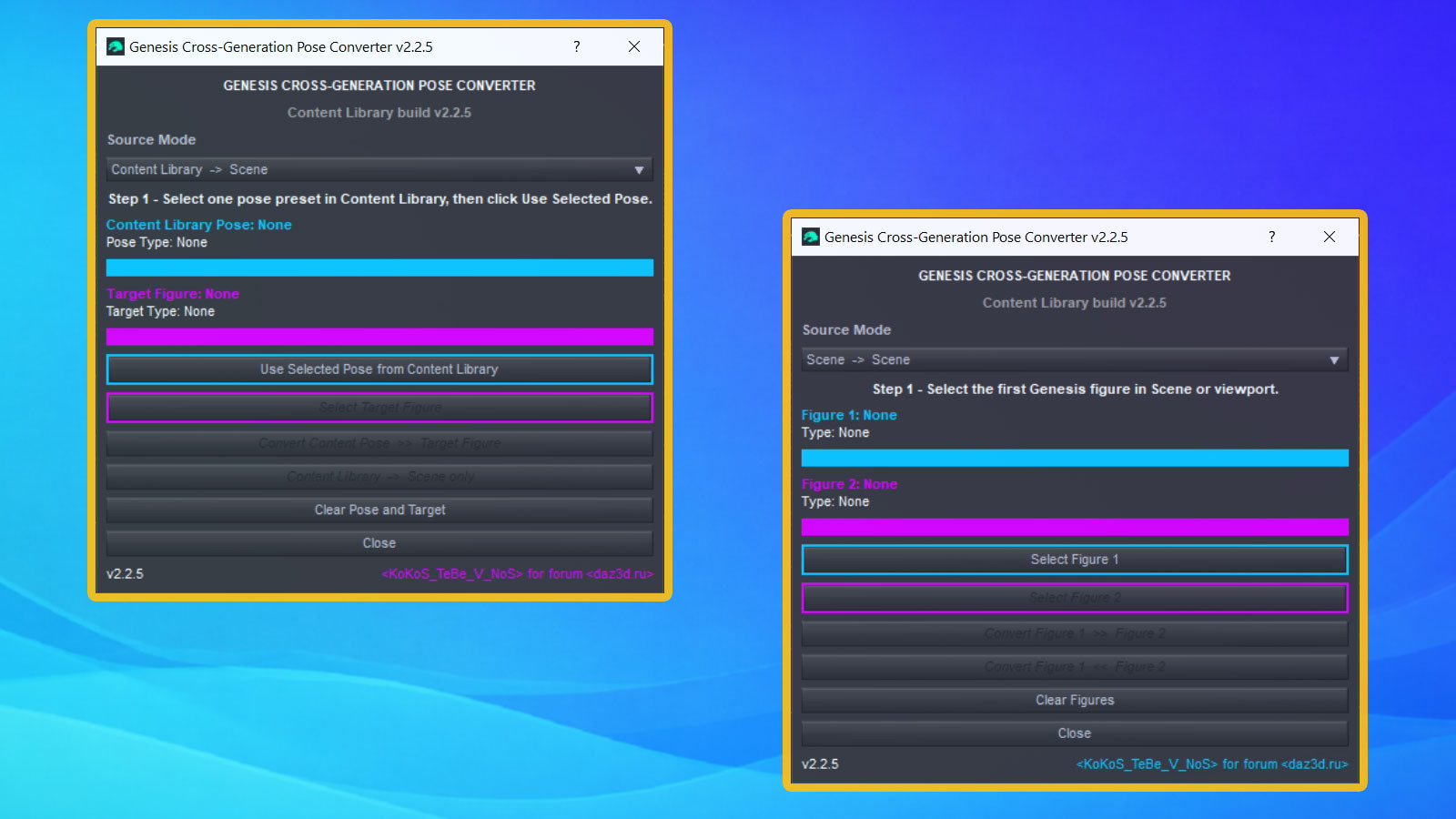Click the 'Clear Figures' button
Viewport: 1456px width, 819px height.
1075,700
